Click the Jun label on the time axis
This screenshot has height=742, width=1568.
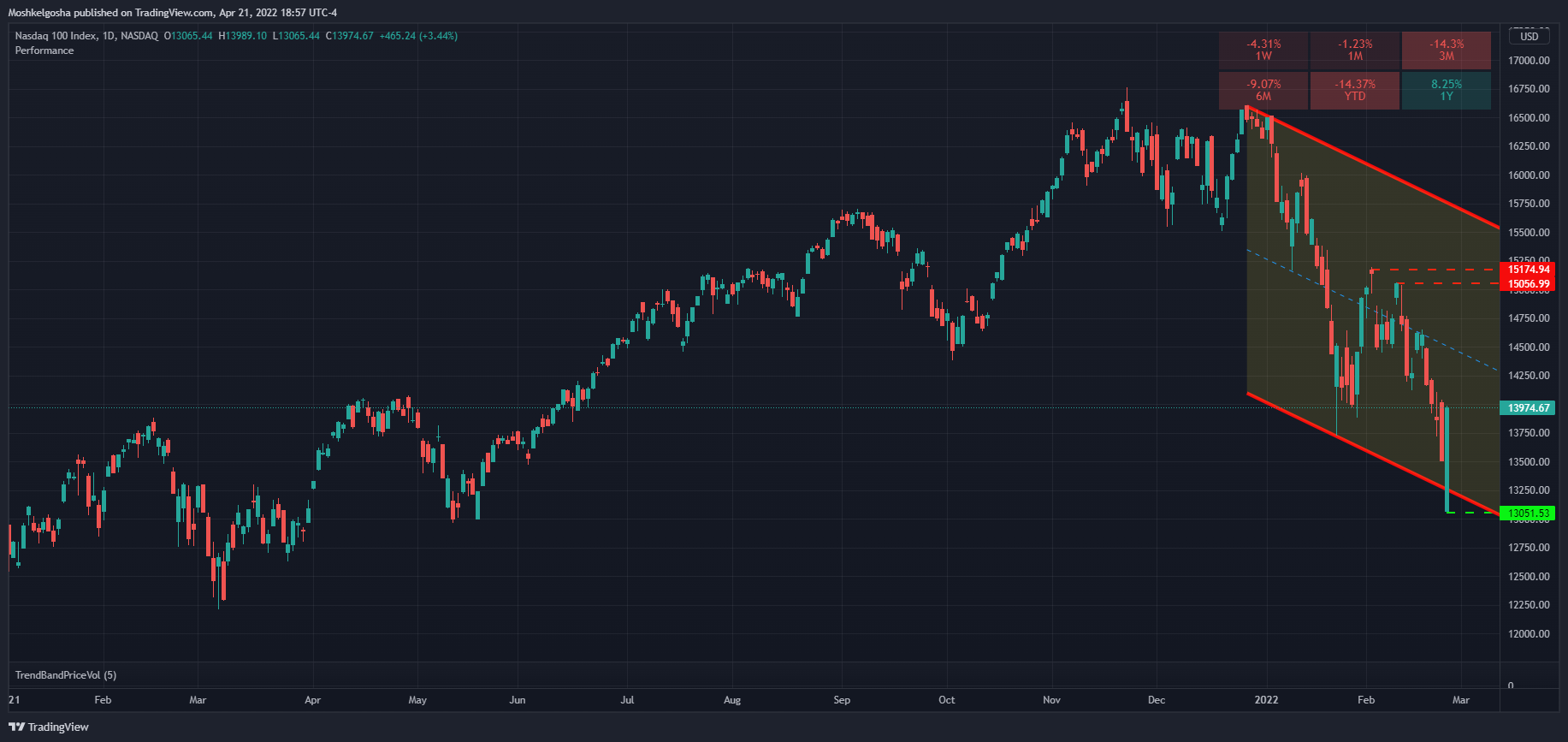click(518, 700)
